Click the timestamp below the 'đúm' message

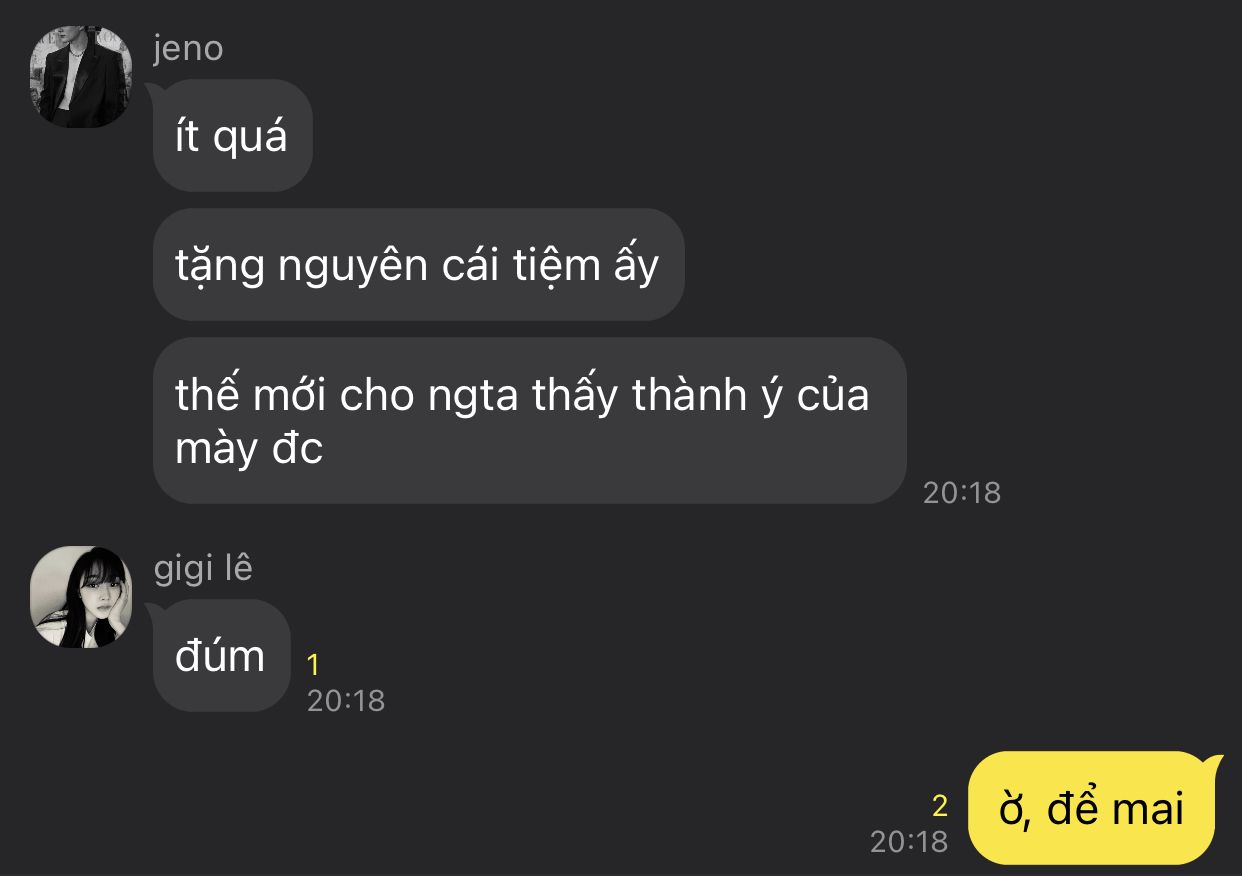346,700
